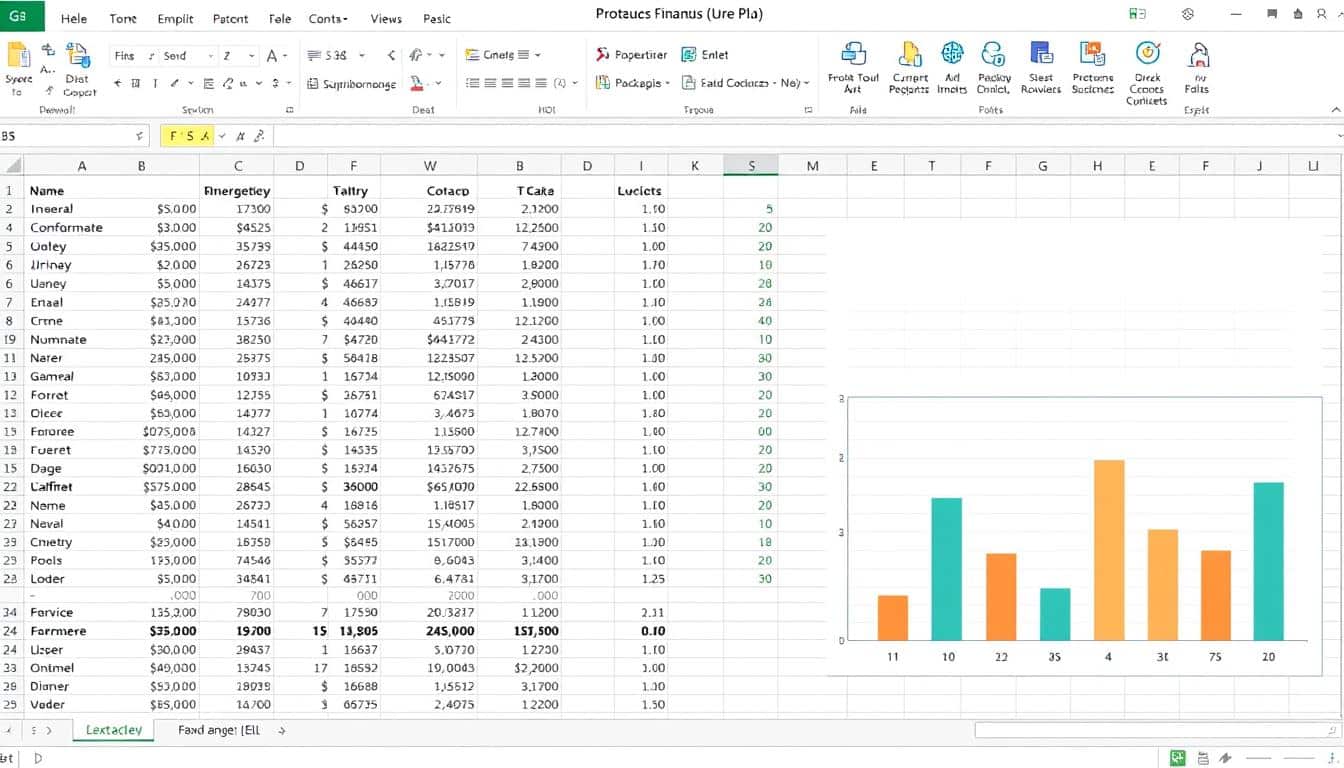Viewport: 1344px width, 768px height.
Task: Click the select-all corner triangle
Action: tap(12, 166)
